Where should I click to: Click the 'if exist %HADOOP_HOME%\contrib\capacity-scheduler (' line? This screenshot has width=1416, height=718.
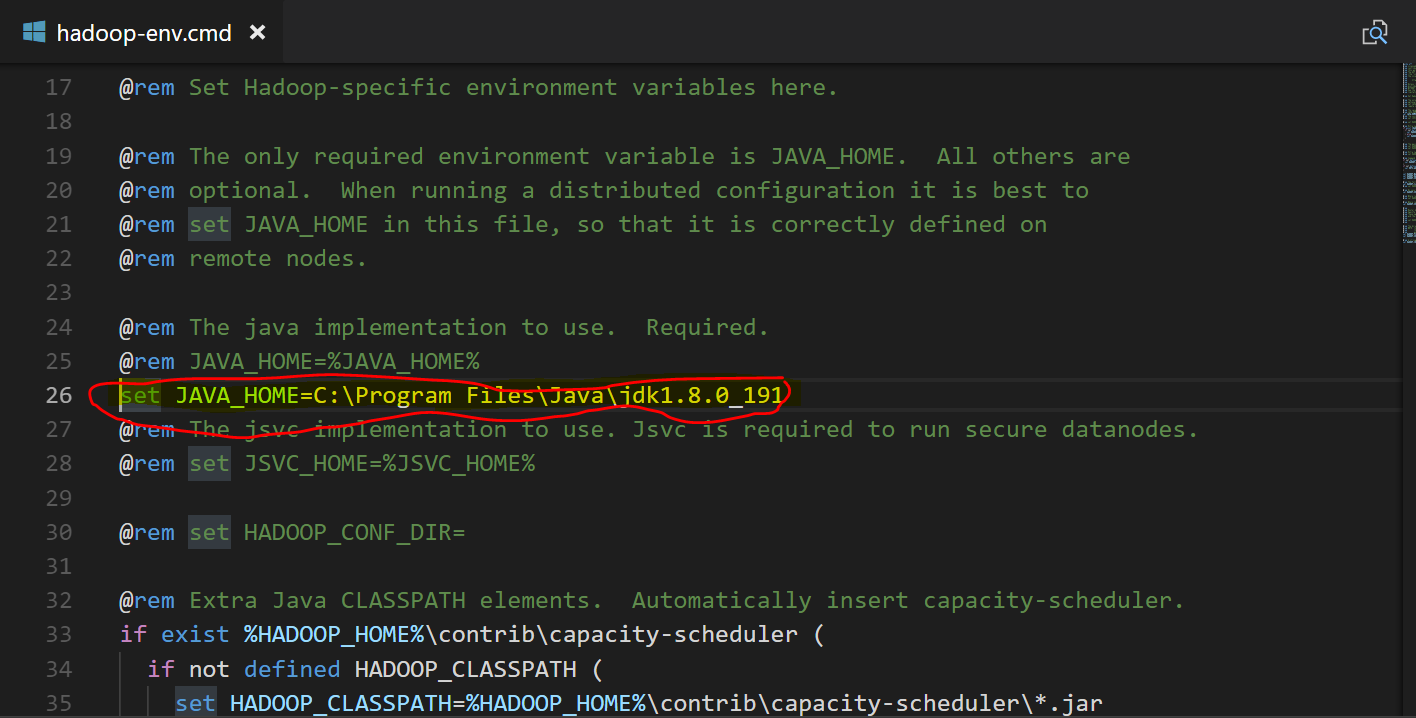(x=472, y=634)
